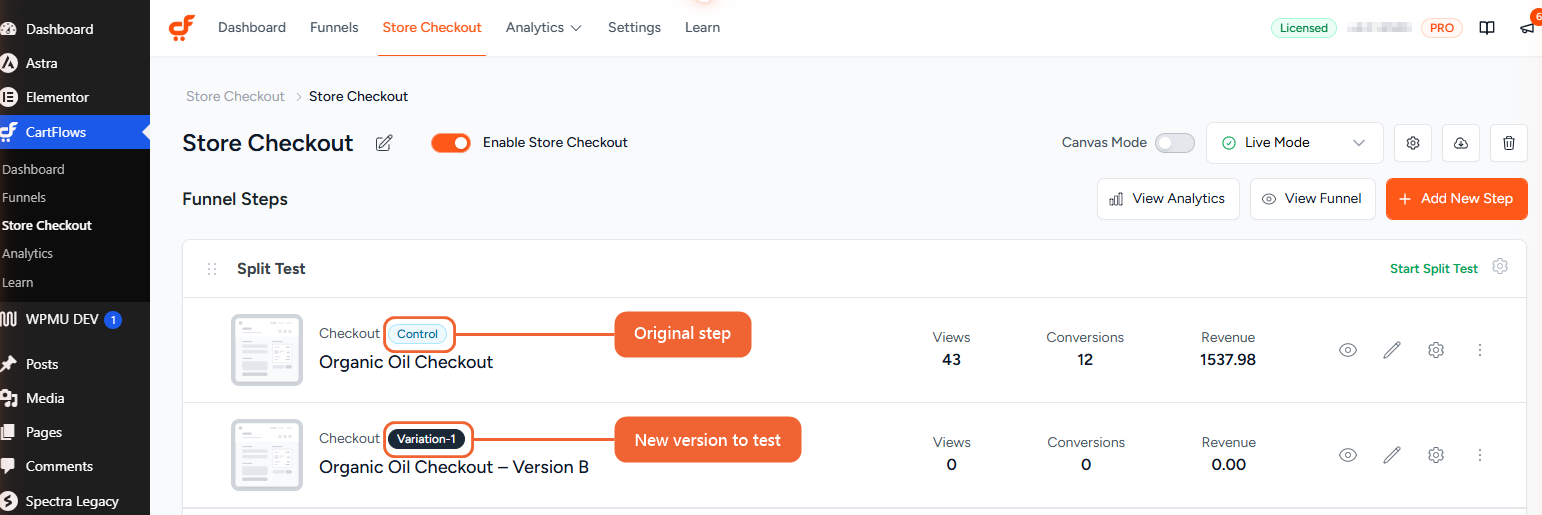Open more options for Version B step
Viewport: 1542px width, 515px height.
tap(1480, 455)
